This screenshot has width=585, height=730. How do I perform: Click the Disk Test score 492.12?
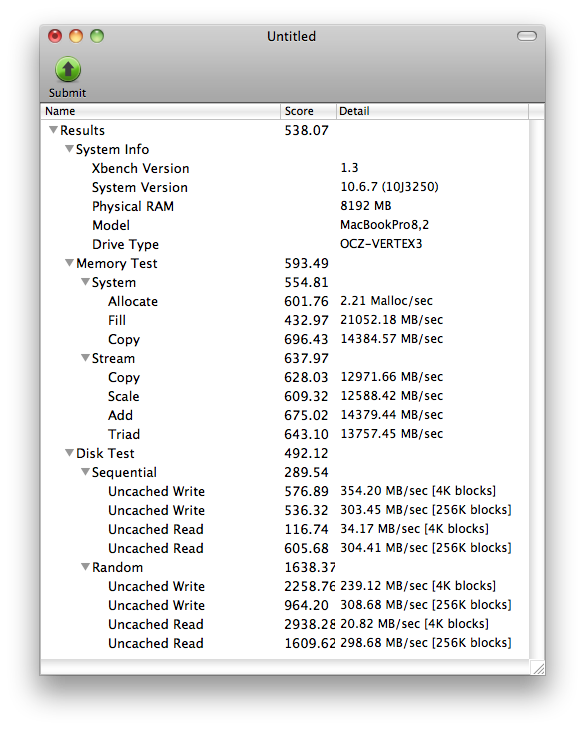pos(306,453)
